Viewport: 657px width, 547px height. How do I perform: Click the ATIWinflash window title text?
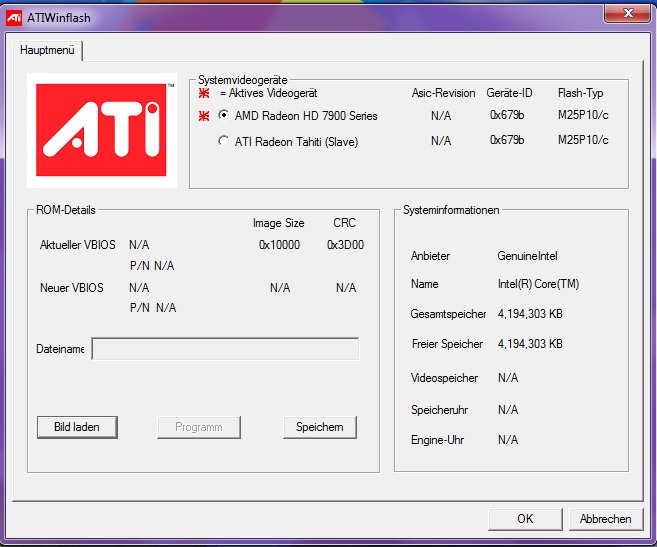point(59,18)
